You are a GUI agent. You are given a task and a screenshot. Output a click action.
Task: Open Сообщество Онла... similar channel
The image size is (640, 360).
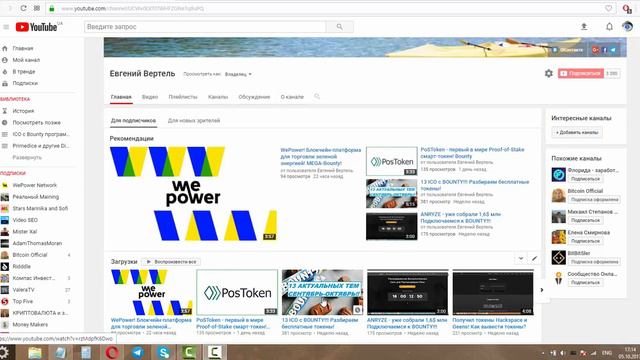592,274
